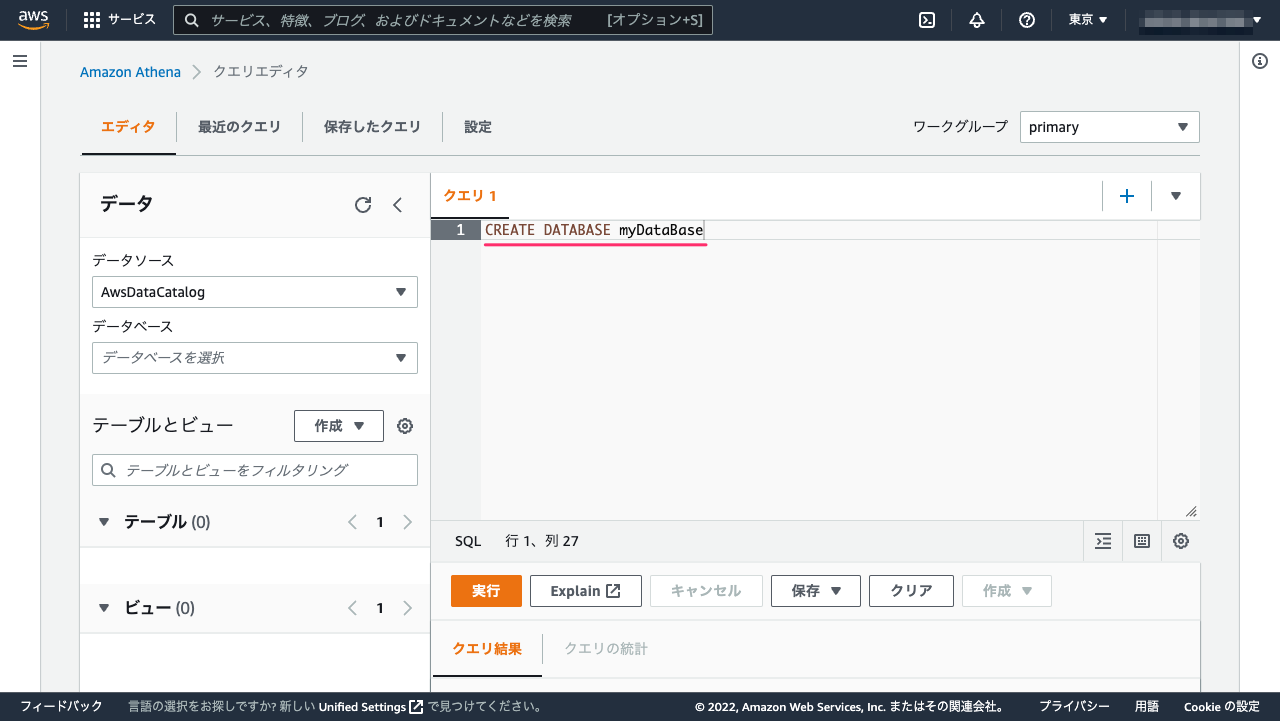Open the テーブルとビュー settings gear
This screenshot has width=1280, height=721.
[405, 426]
